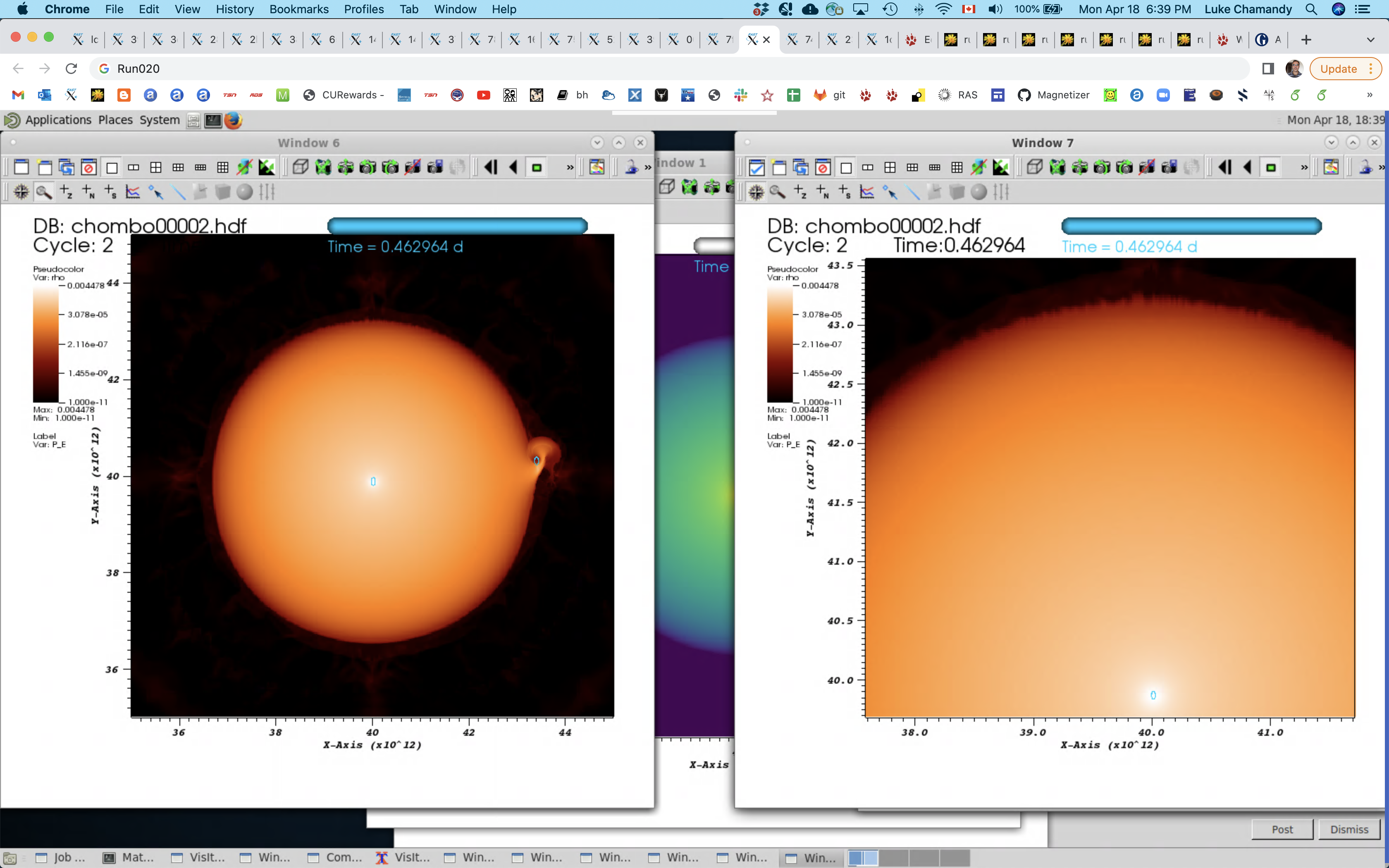Expand overflow chevron at far right of Window 6 toolbar
This screenshot has height=868, width=1389.
(648, 168)
